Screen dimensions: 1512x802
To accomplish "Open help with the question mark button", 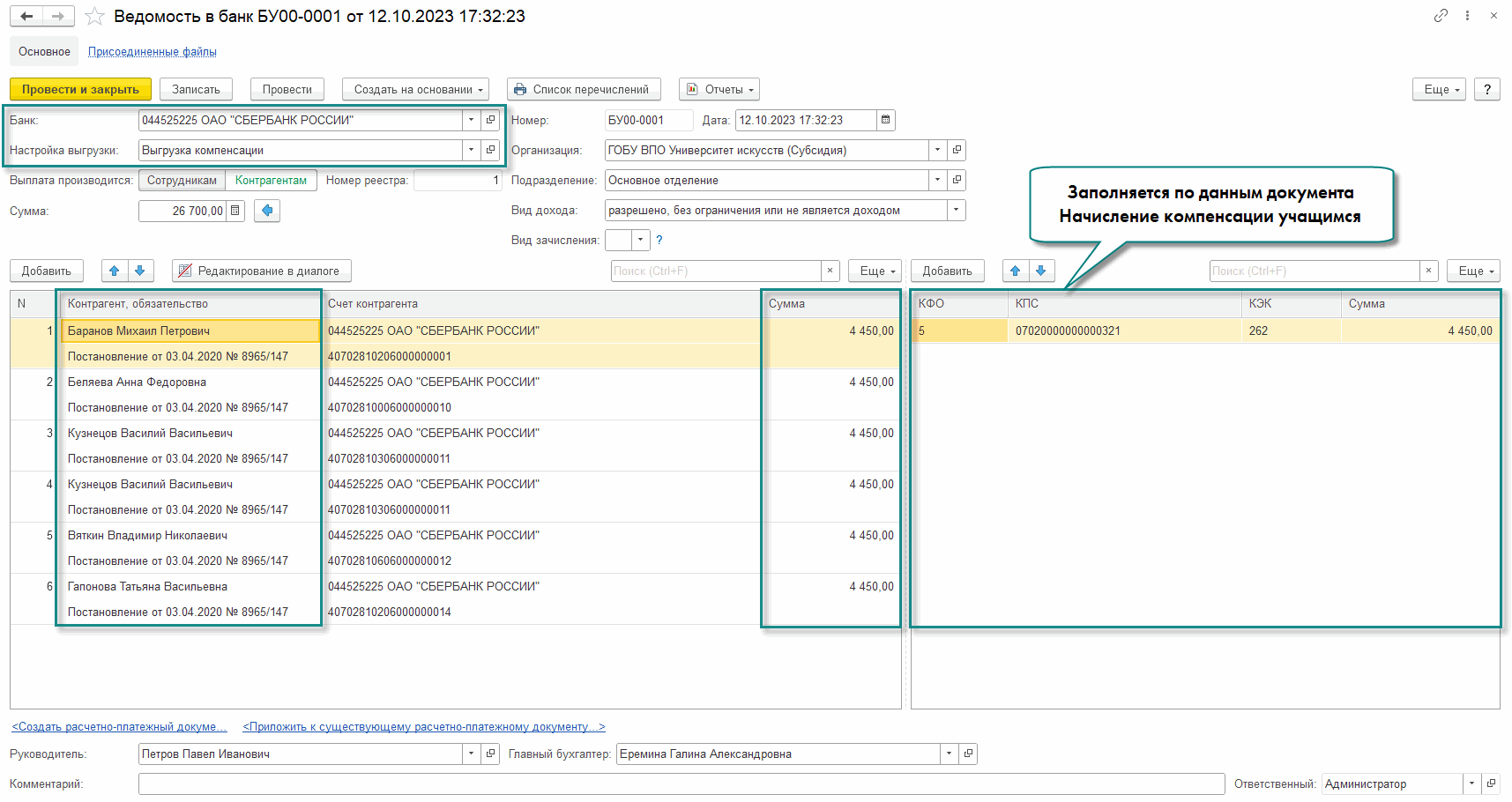I will click(x=1487, y=89).
